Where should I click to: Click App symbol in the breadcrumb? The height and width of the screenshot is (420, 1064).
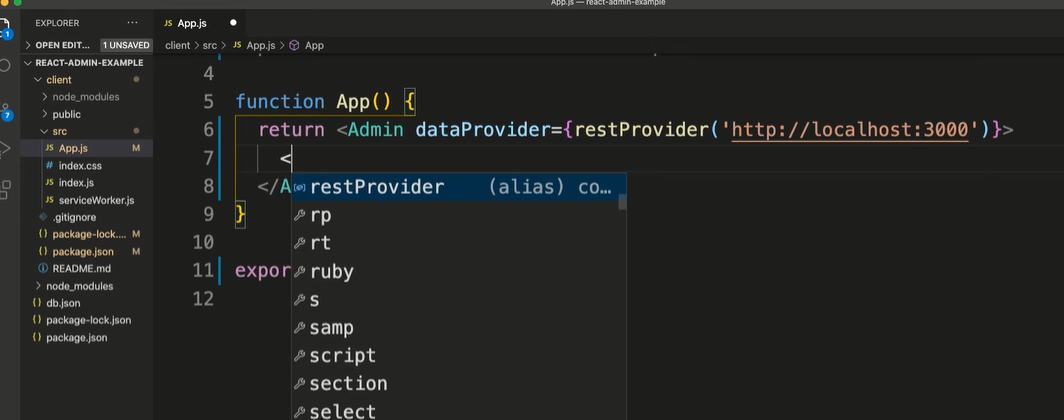314,45
